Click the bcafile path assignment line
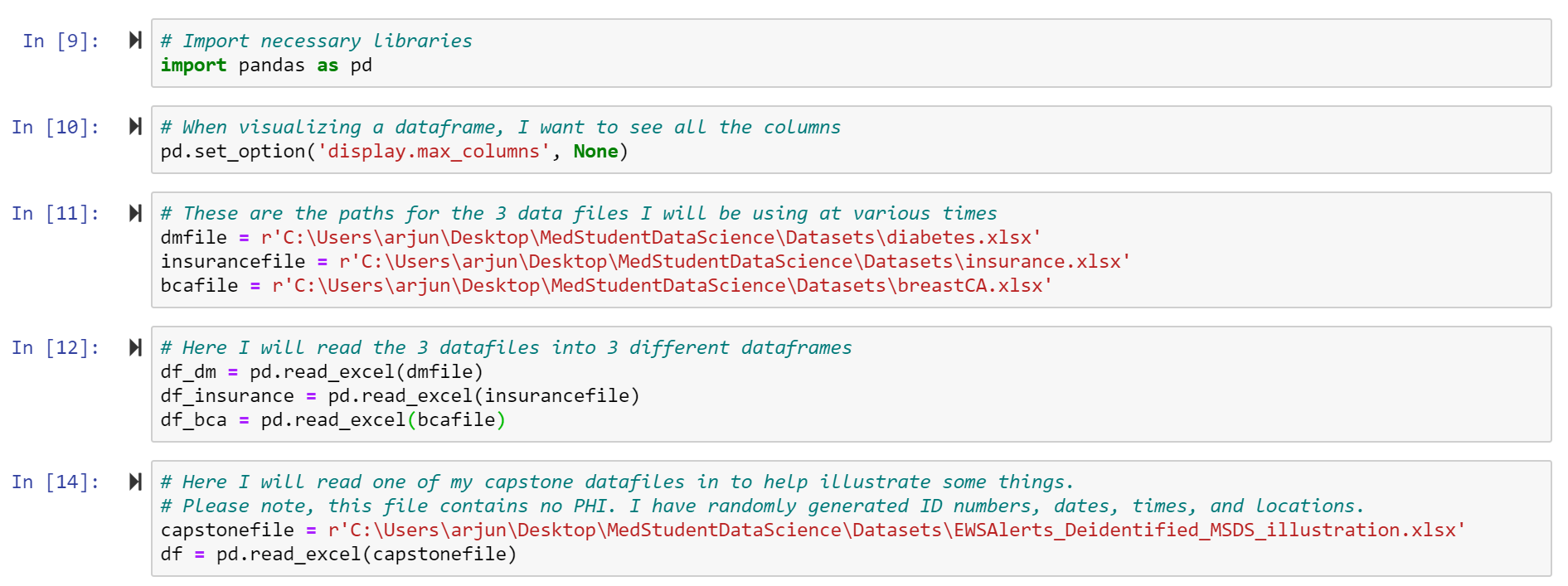 pos(606,286)
